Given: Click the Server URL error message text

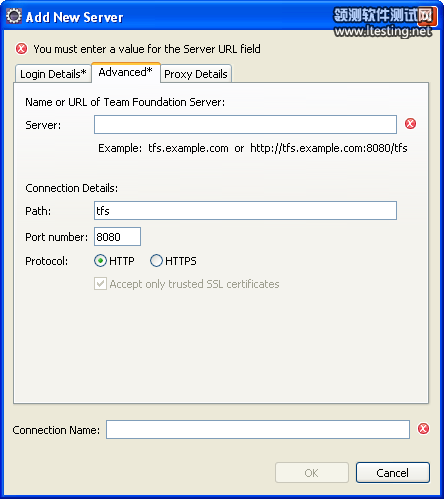Looking at the screenshot, I should [x=147, y=49].
